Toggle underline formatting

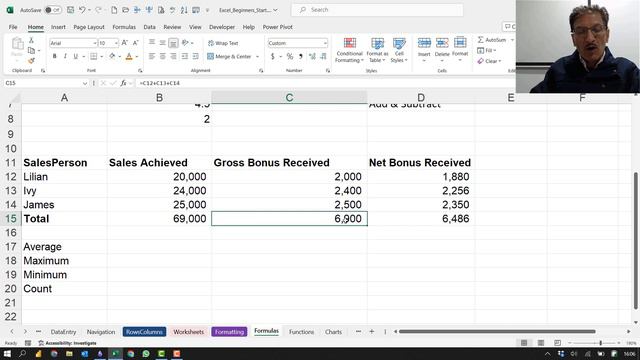pos(76,56)
